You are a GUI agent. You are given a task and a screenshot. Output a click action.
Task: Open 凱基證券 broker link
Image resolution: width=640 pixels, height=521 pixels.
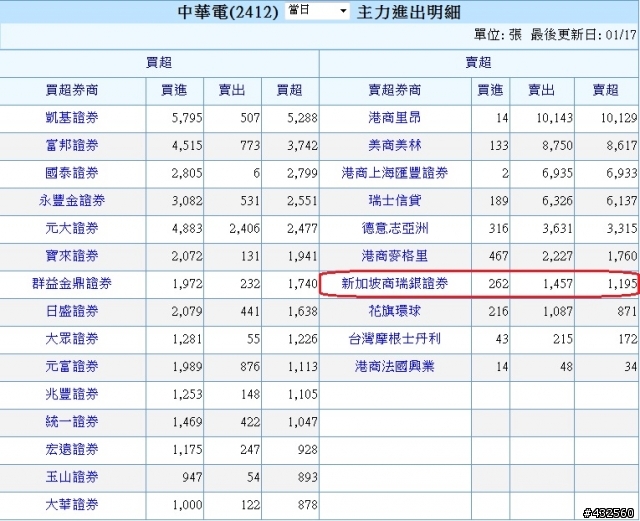point(72,118)
